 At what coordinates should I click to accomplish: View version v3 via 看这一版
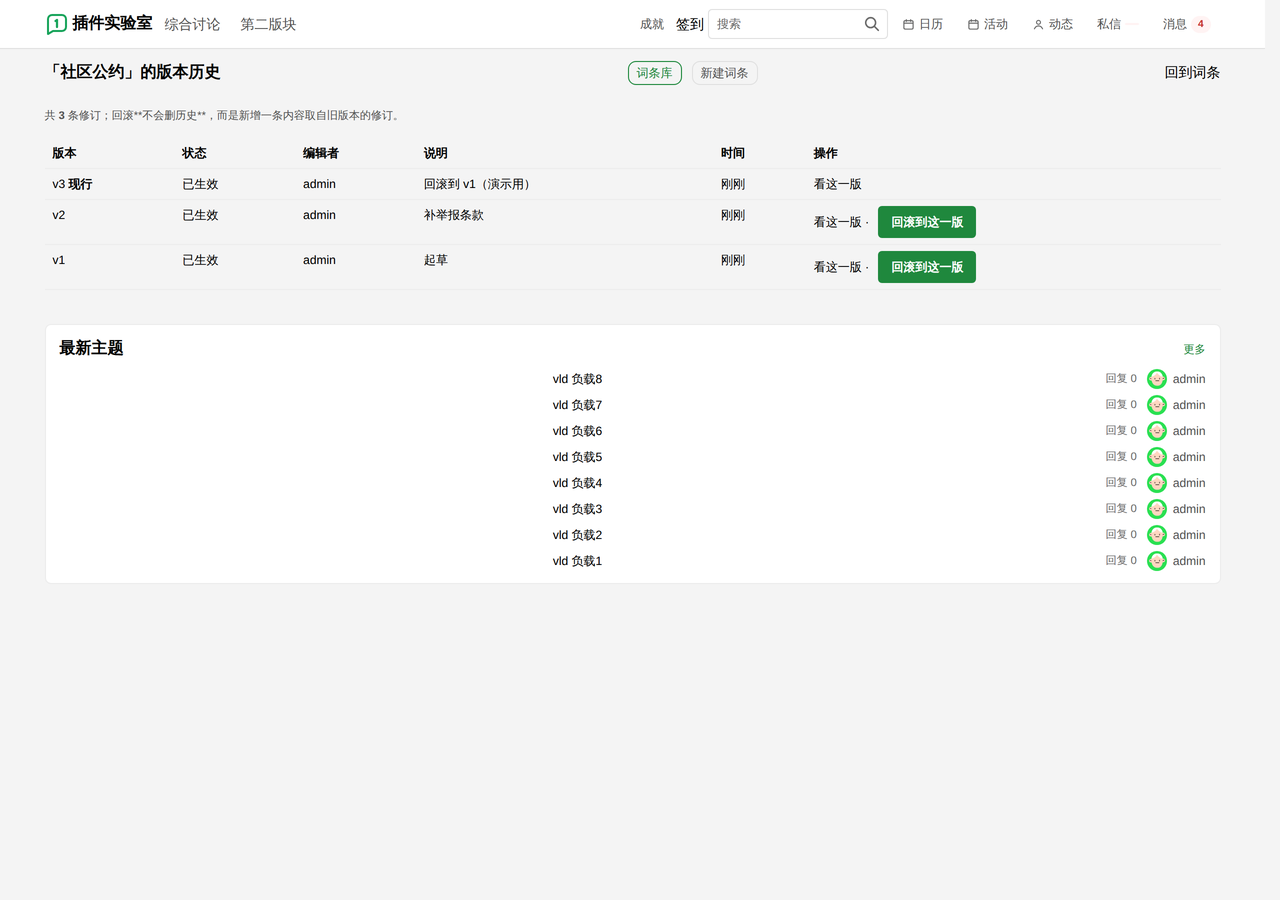pos(837,184)
